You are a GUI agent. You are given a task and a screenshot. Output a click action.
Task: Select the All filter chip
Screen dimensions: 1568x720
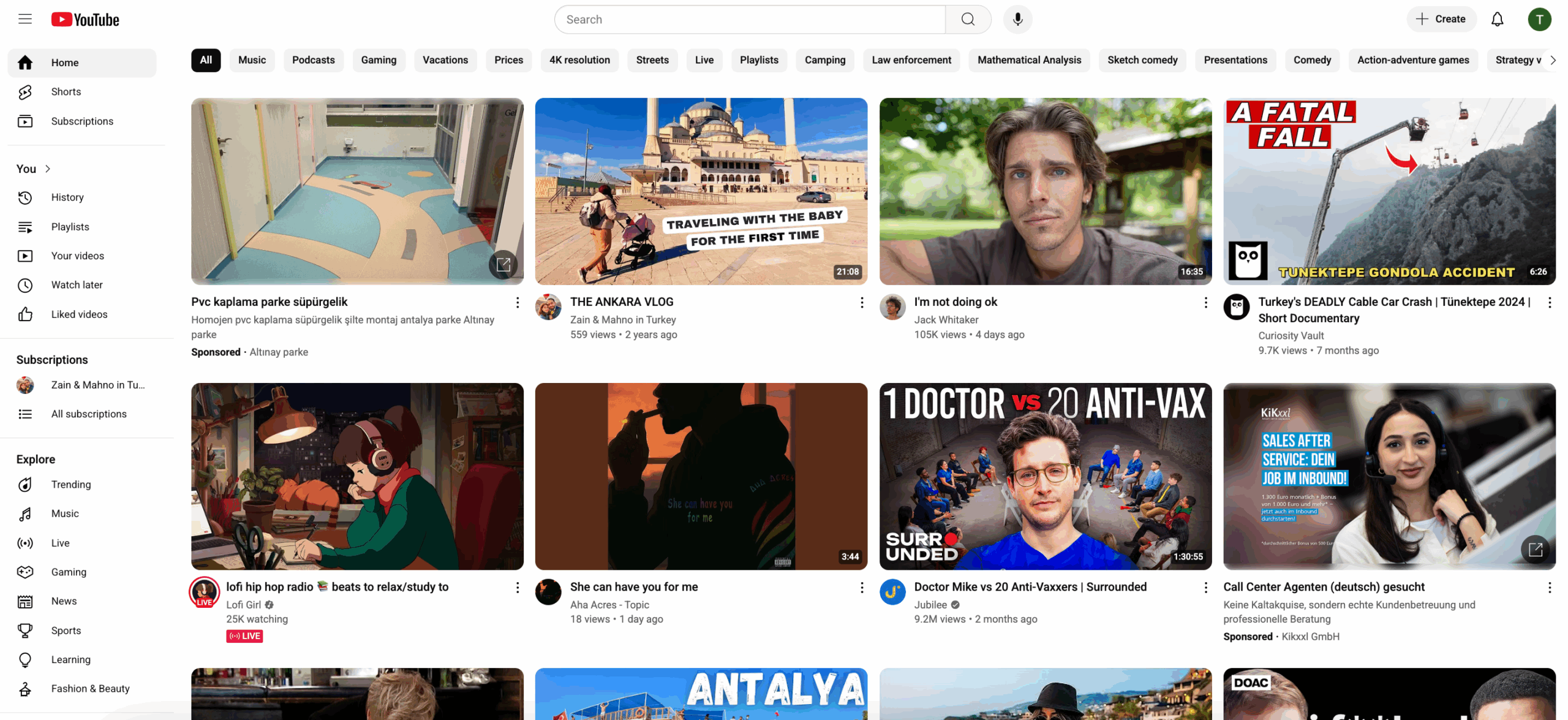(x=206, y=60)
